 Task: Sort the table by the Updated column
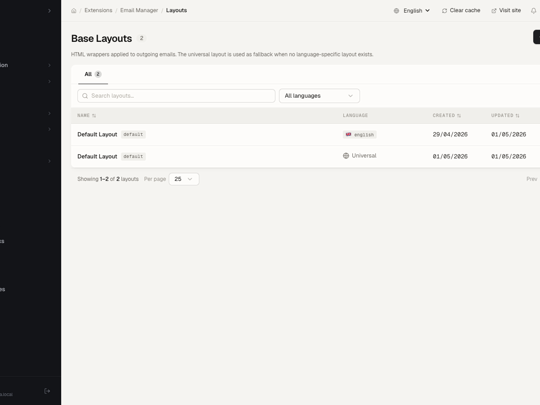505,115
